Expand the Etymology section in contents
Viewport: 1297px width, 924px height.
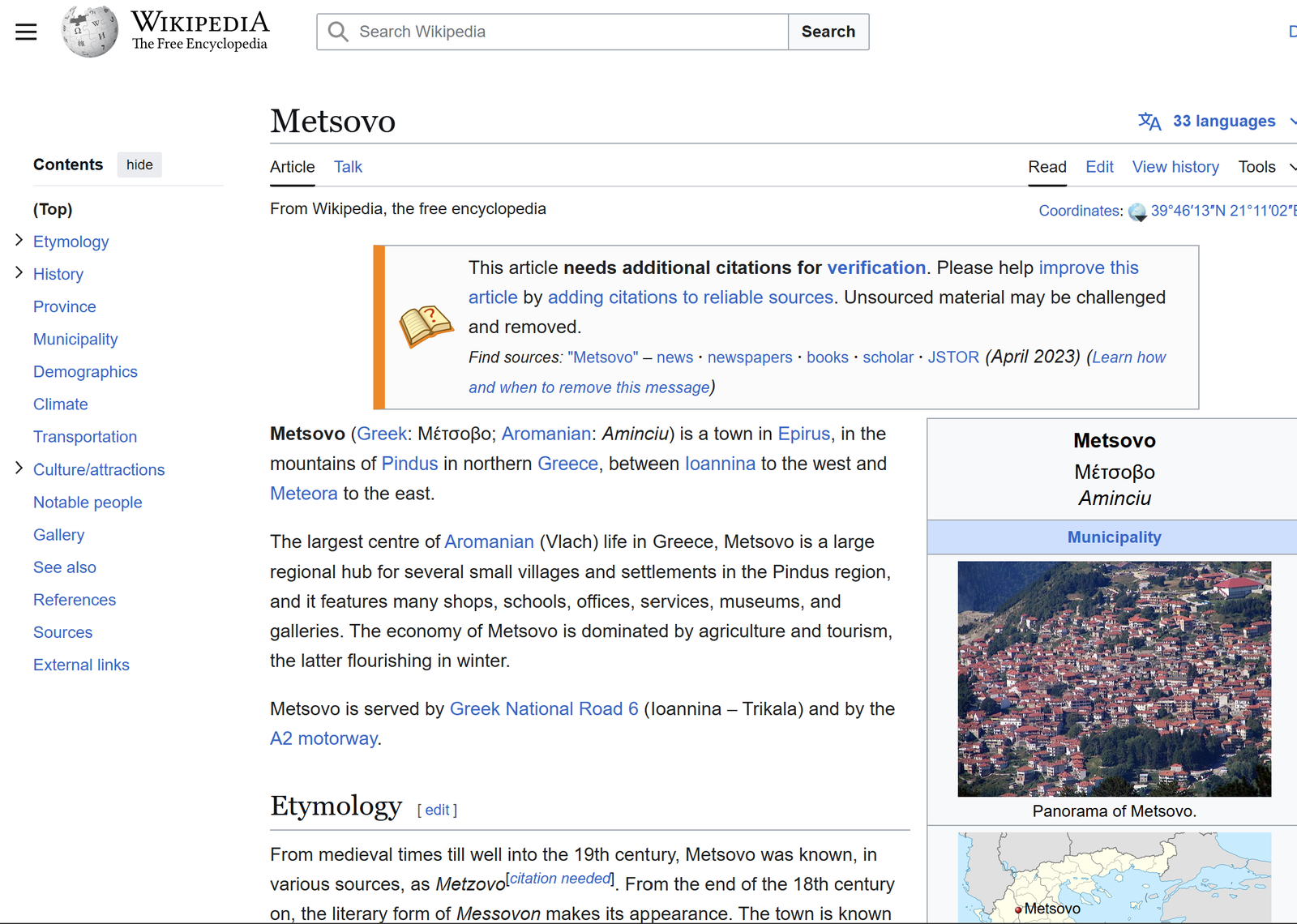19,241
